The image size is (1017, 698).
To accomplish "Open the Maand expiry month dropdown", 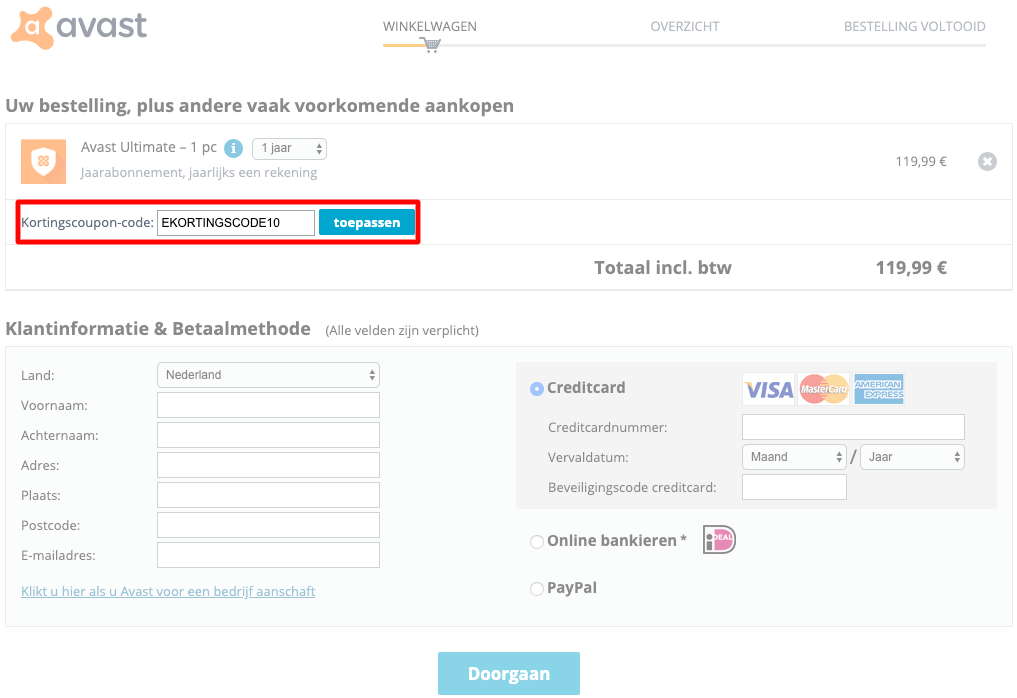I will coord(794,457).
